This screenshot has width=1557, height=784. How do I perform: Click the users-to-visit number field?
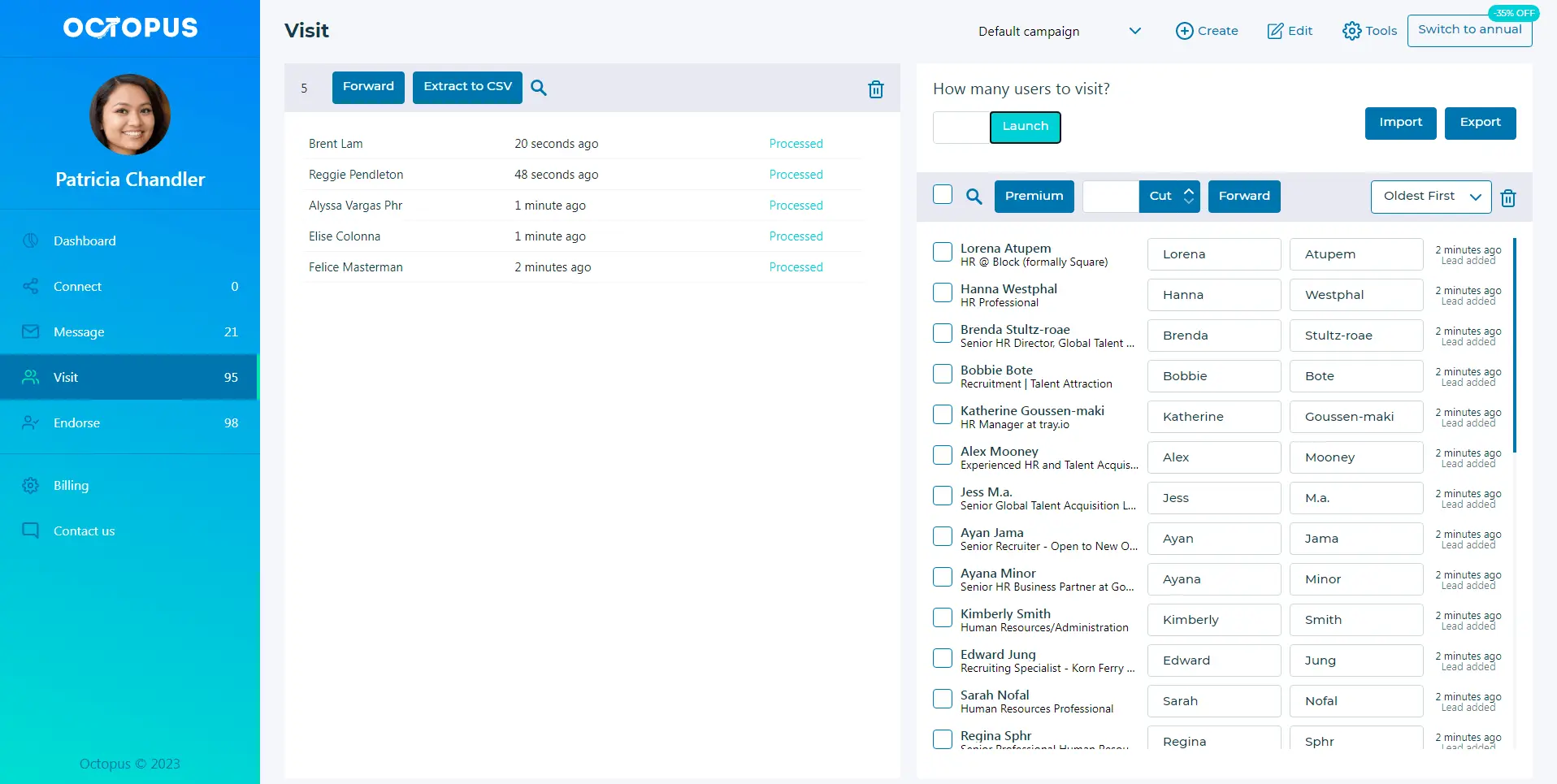[961, 128]
